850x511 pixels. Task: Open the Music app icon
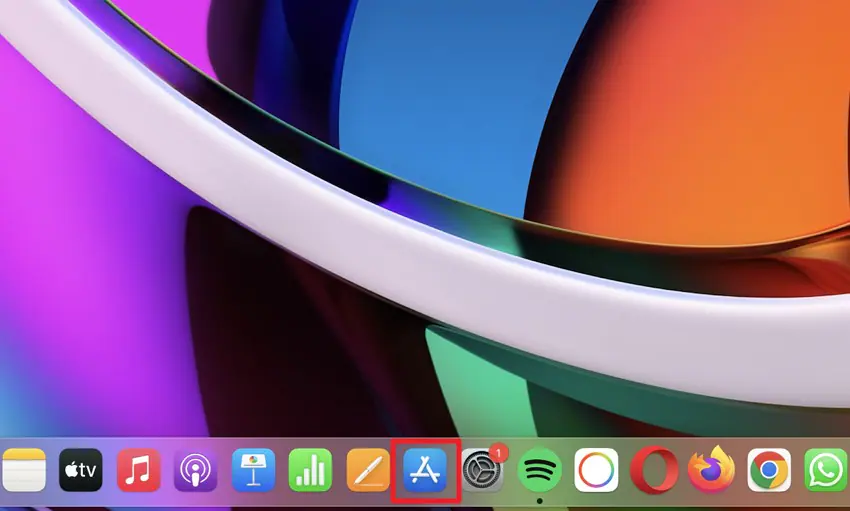138,470
